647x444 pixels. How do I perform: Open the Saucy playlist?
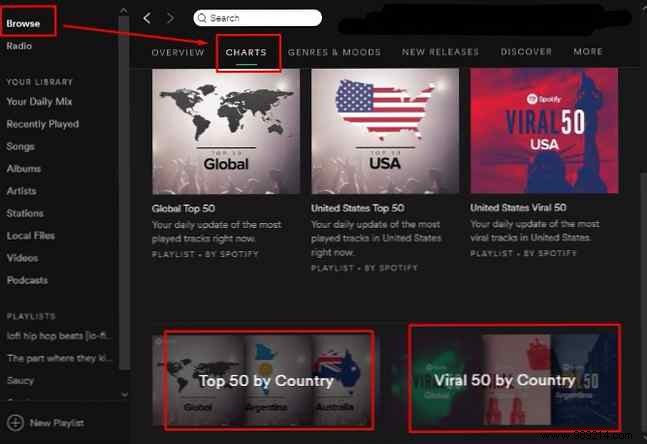click(x=20, y=380)
